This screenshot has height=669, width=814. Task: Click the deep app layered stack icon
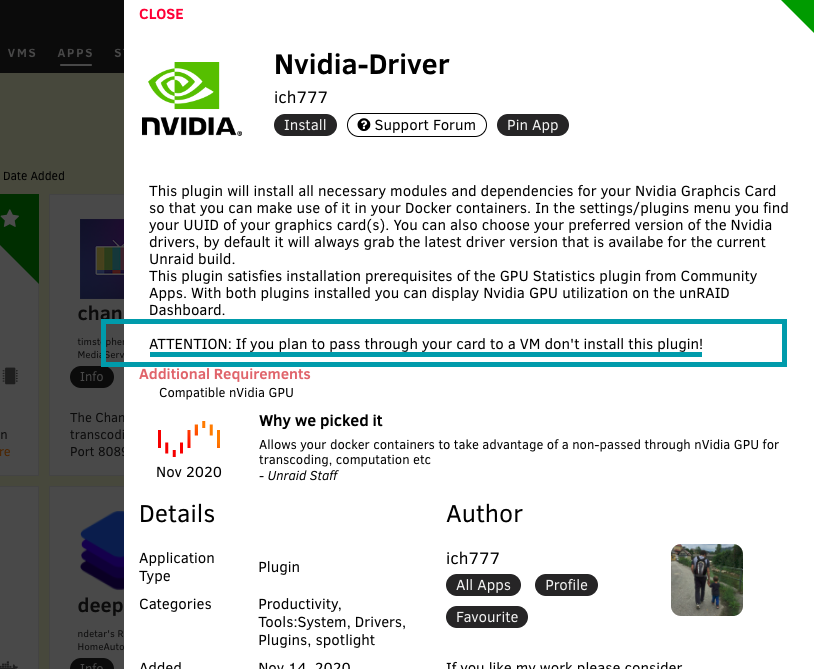[x=103, y=551]
